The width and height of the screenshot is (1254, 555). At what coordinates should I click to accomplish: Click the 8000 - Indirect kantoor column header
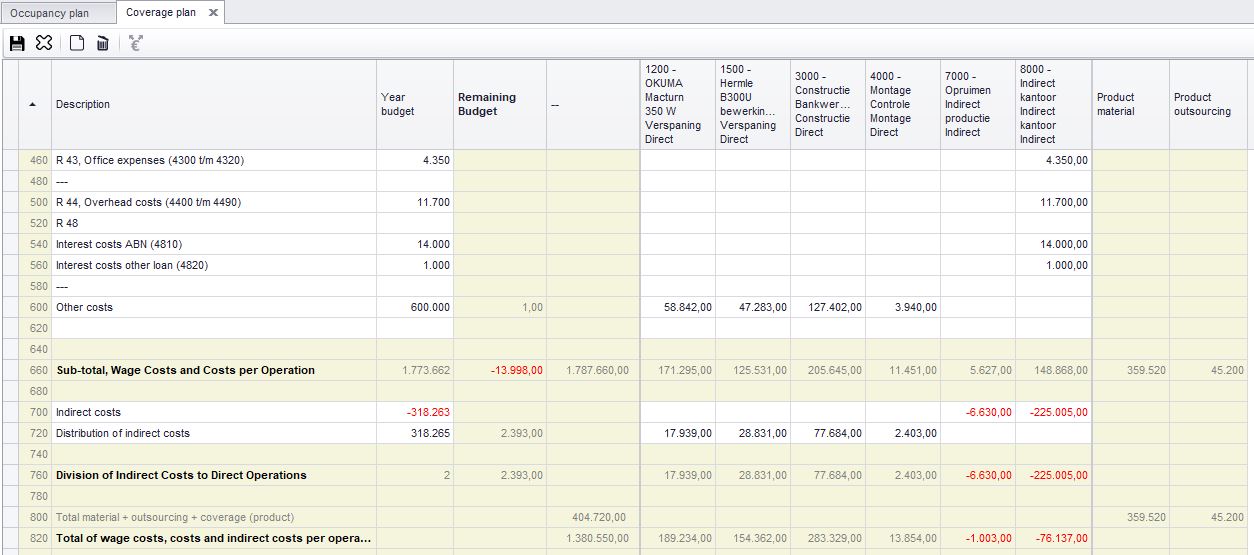(x=1054, y=104)
